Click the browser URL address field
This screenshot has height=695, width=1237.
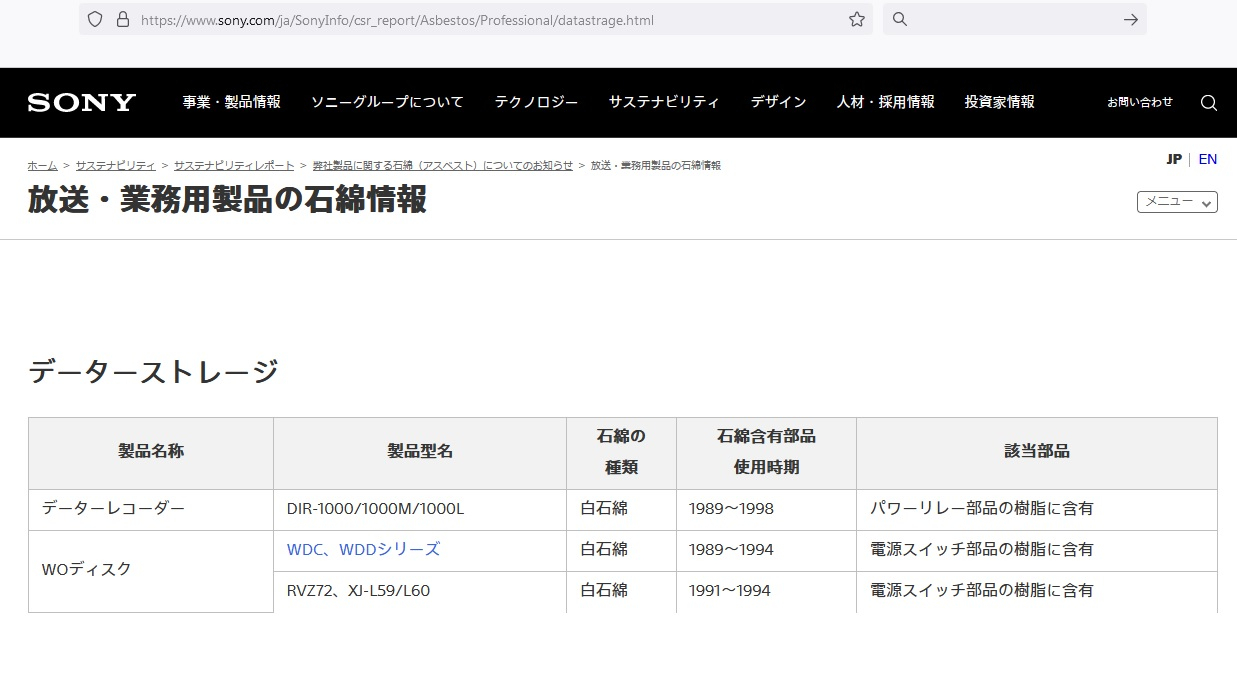pyautogui.click(x=480, y=19)
